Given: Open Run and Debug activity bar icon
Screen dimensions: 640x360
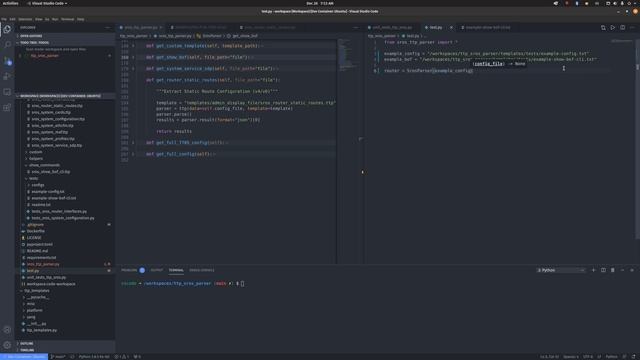Looking at the screenshot, I should [x=7, y=76].
